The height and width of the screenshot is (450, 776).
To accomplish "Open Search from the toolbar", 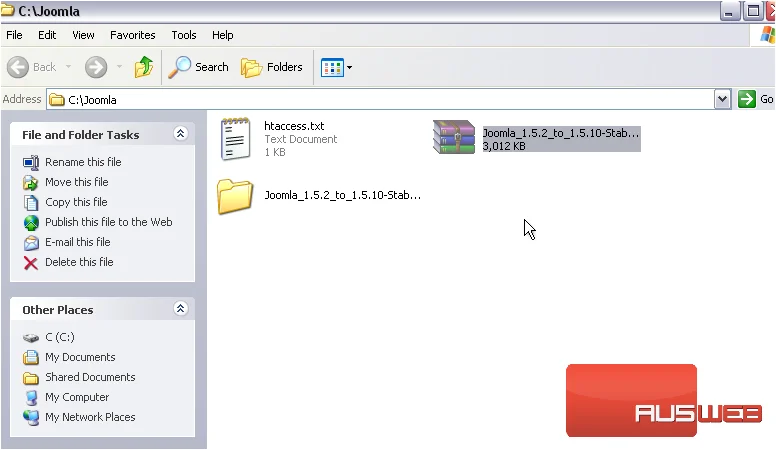I will (199, 67).
